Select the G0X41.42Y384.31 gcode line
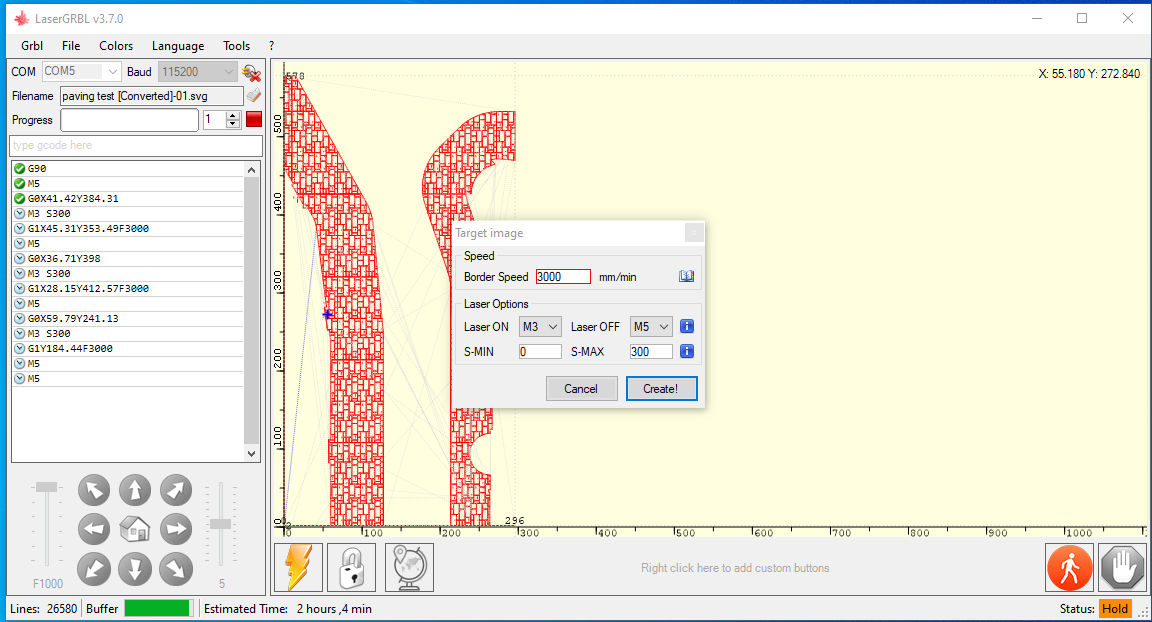 point(128,199)
